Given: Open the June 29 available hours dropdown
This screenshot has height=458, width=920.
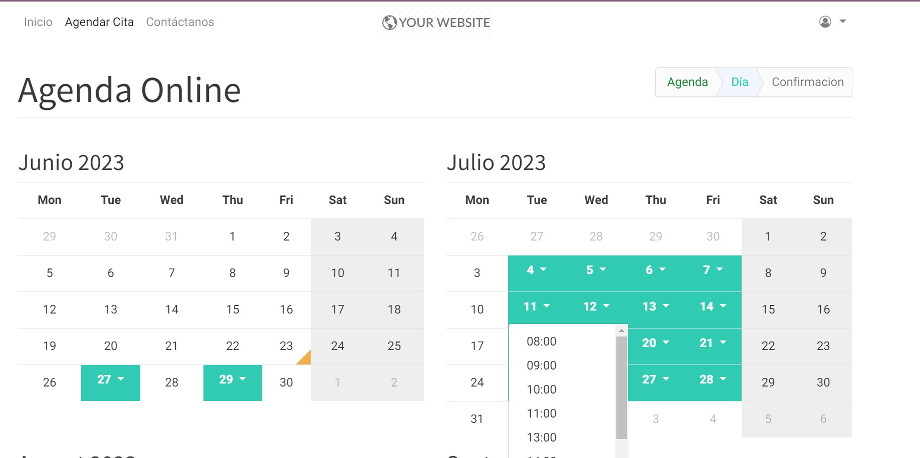Looking at the screenshot, I should (232, 382).
